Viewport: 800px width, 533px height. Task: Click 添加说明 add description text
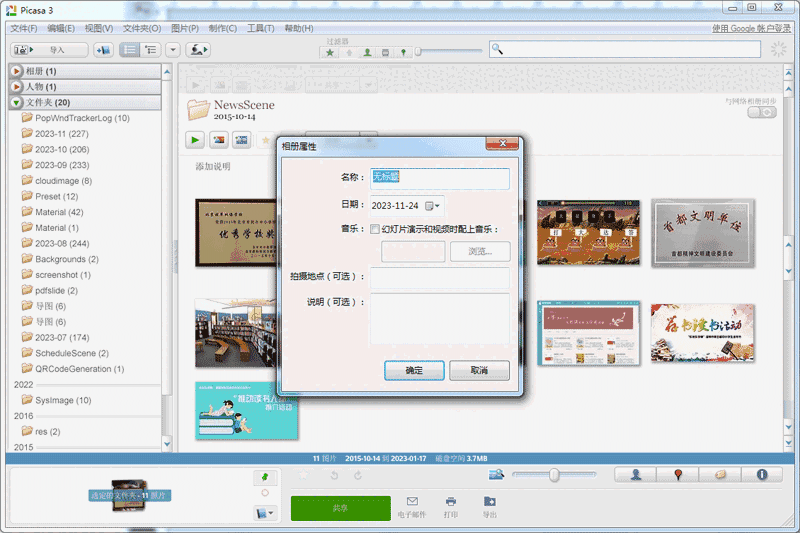pos(213,166)
